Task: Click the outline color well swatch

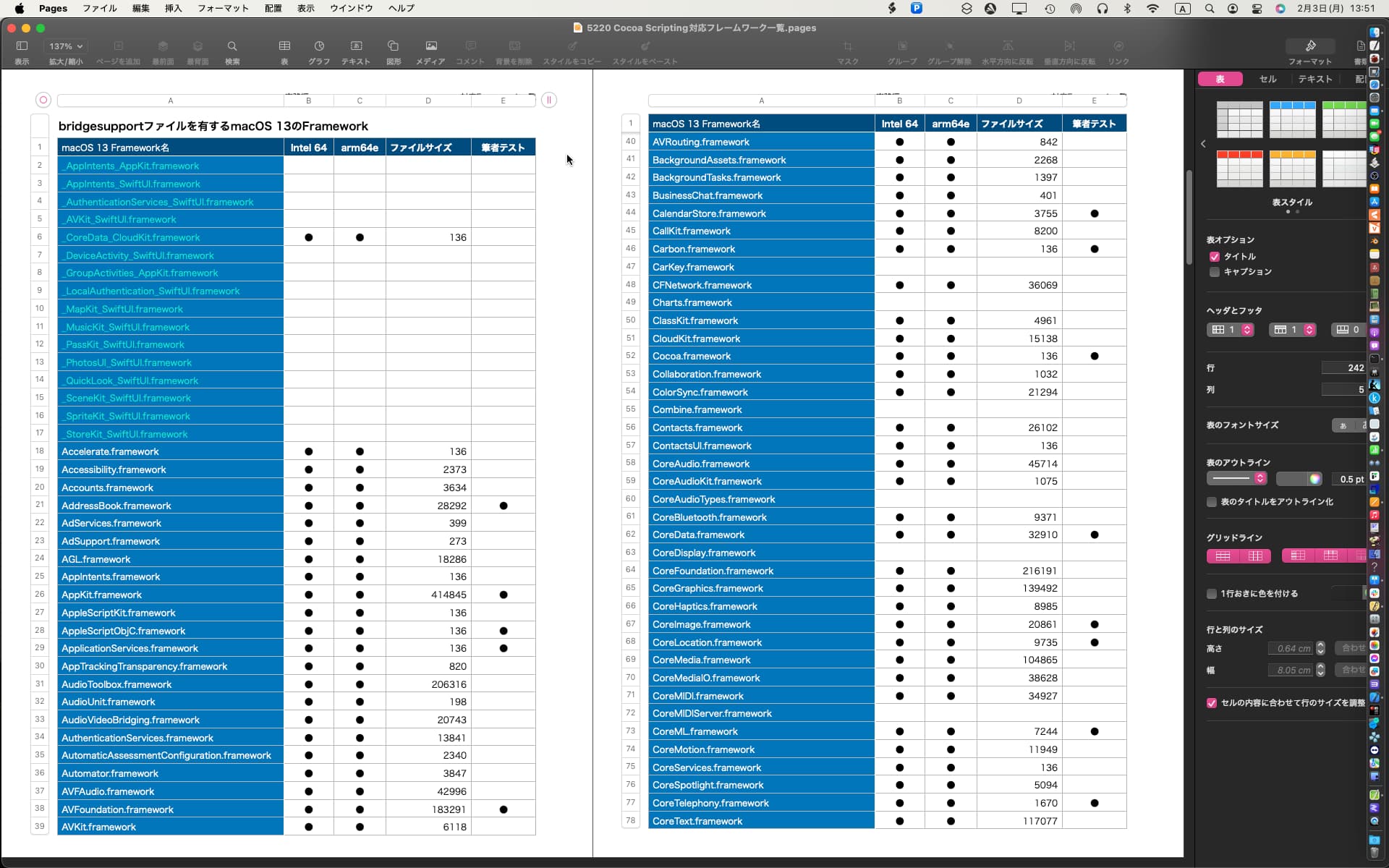Action: 1292,479
